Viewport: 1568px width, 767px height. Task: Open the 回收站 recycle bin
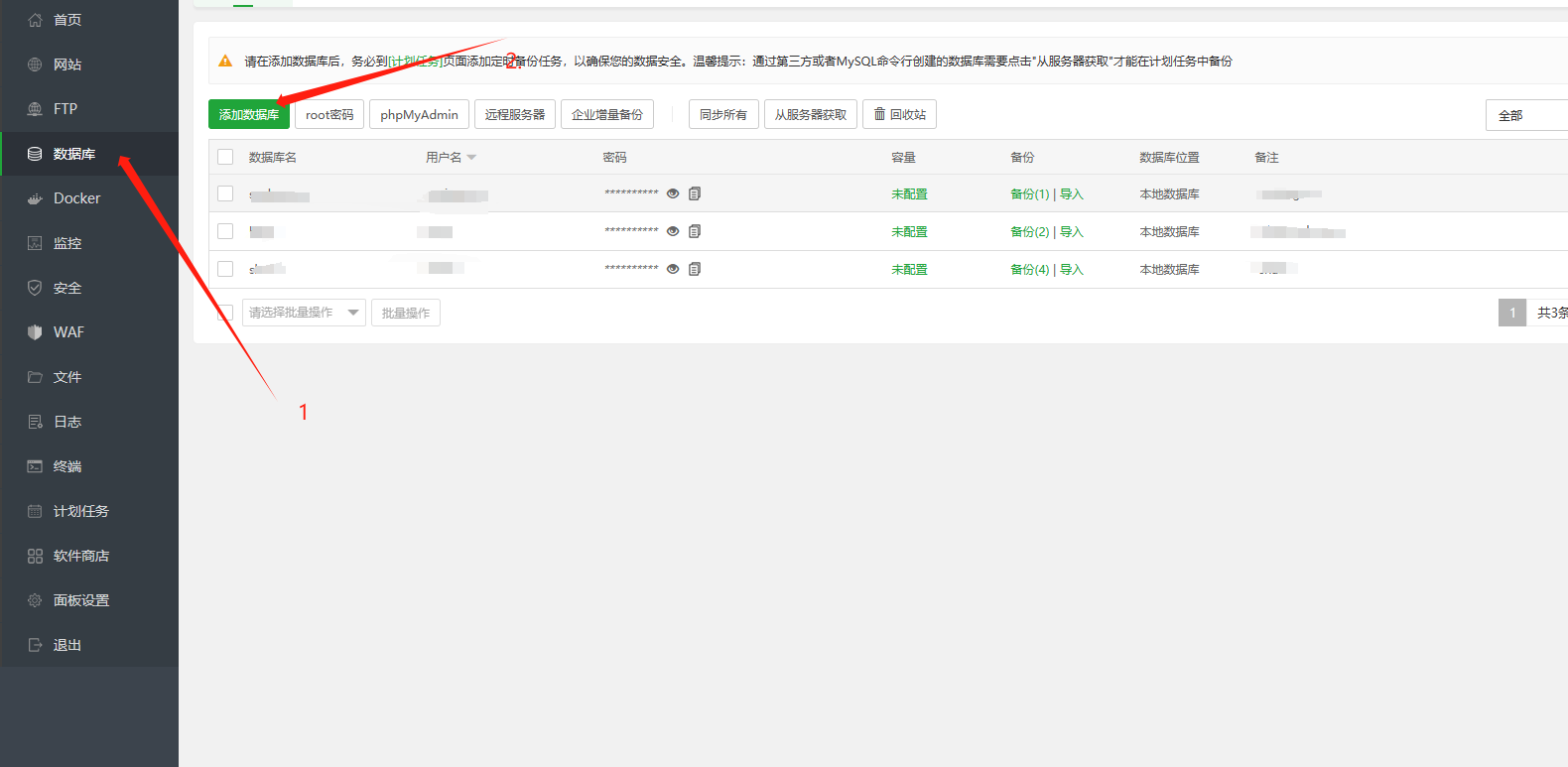tap(899, 114)
